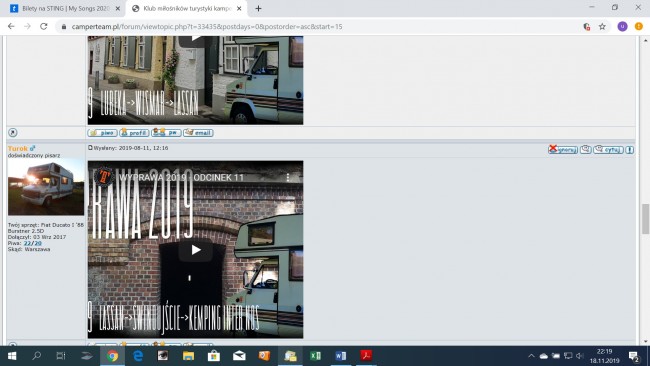Screen dimensions: 650x366
Task: Launch Microsoft Edge from the taskbar
Action: (x=138, y=356)
